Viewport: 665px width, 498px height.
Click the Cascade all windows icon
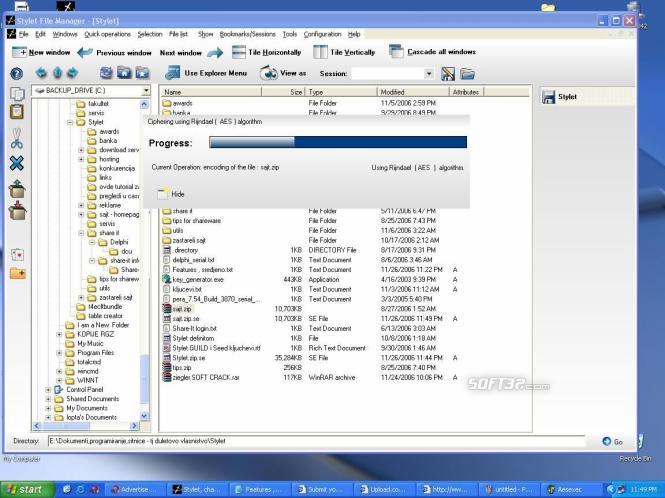pyautogui.click(x=396, y=52)
